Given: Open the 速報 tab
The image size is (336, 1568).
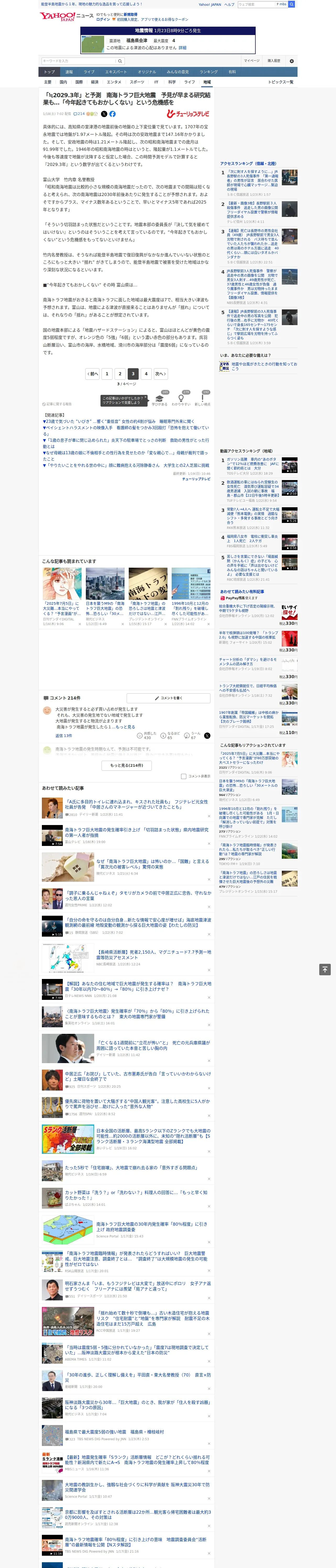Looking at the screenshot, I should click(x=69, y=72).
